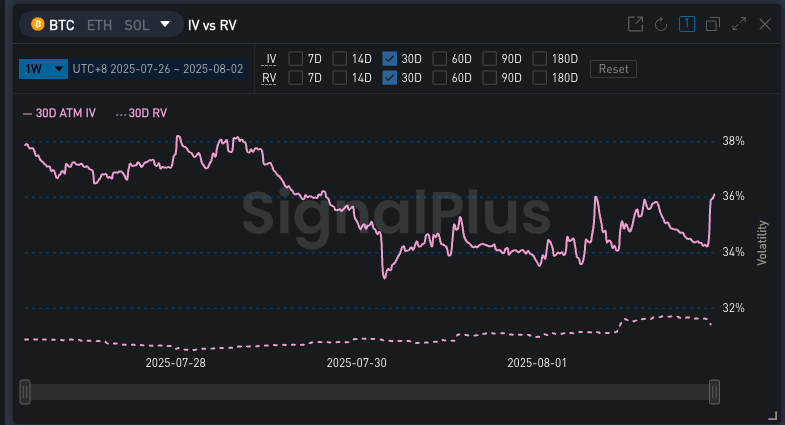This screenshot has width=785, height=425.
Task: Uncheck the RV 30D checkbox
Action: [389, 78]
